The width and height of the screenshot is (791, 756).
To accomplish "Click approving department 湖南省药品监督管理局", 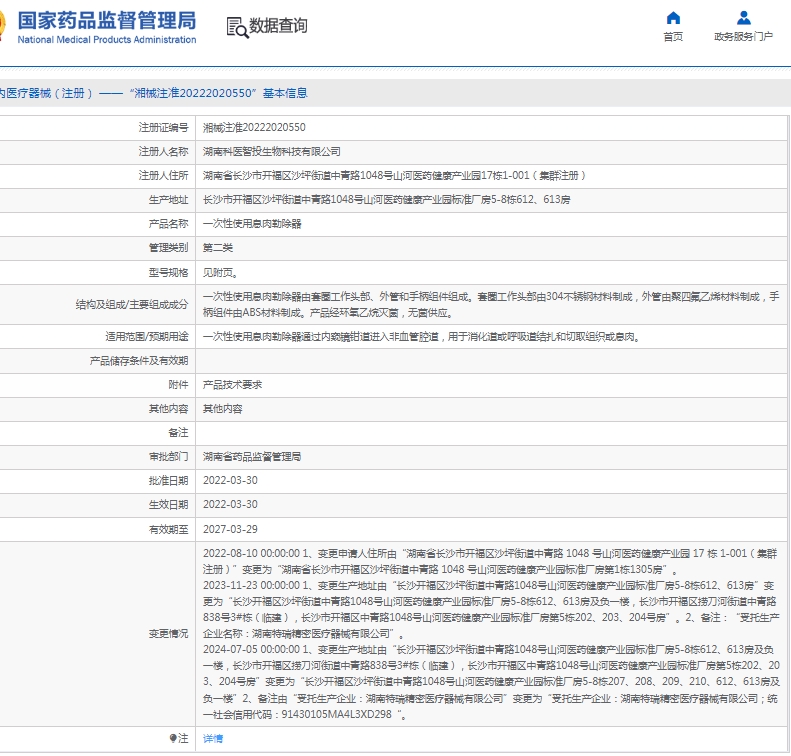I will point(252,457).
